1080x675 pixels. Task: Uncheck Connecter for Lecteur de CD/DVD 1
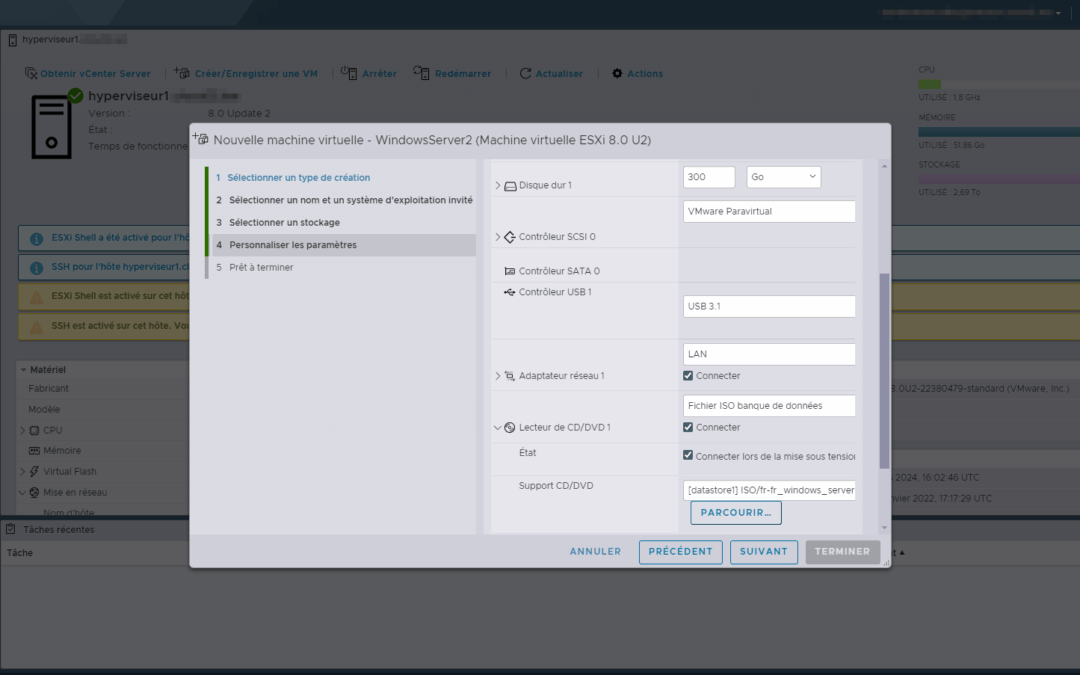(687, 427)
